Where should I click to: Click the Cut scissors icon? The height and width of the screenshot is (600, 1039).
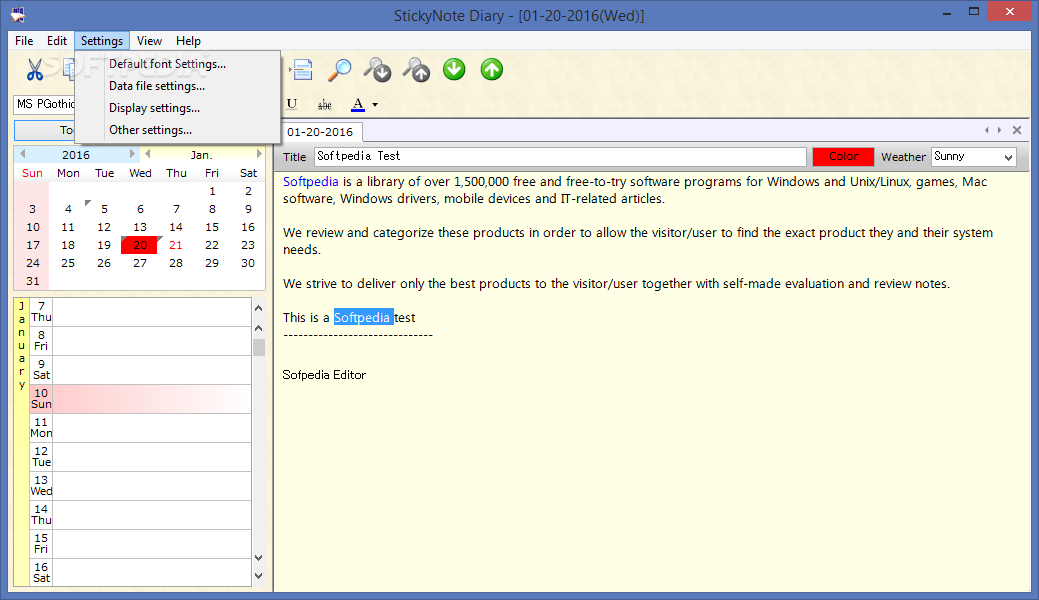[34, 69]
